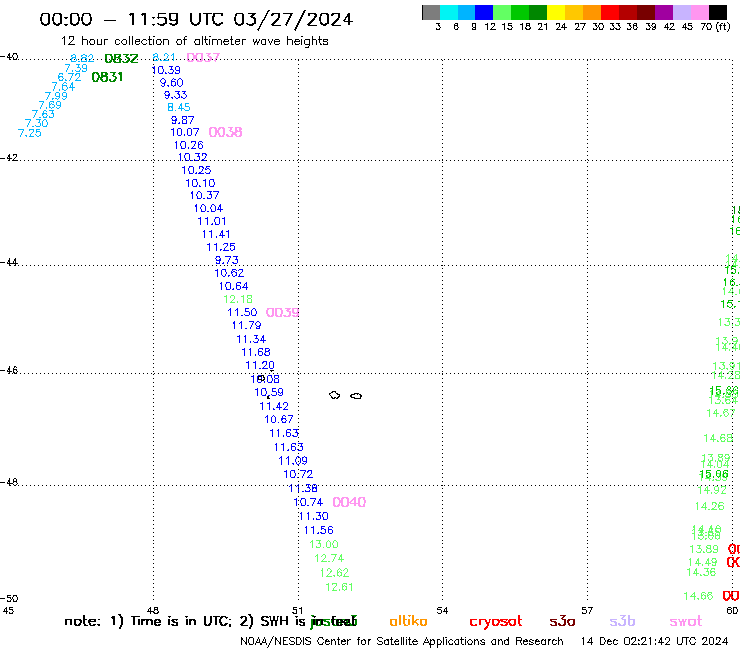Click the 'note: 1) Time is in UTC' text
740x650 pixels.
pos(148,621)
